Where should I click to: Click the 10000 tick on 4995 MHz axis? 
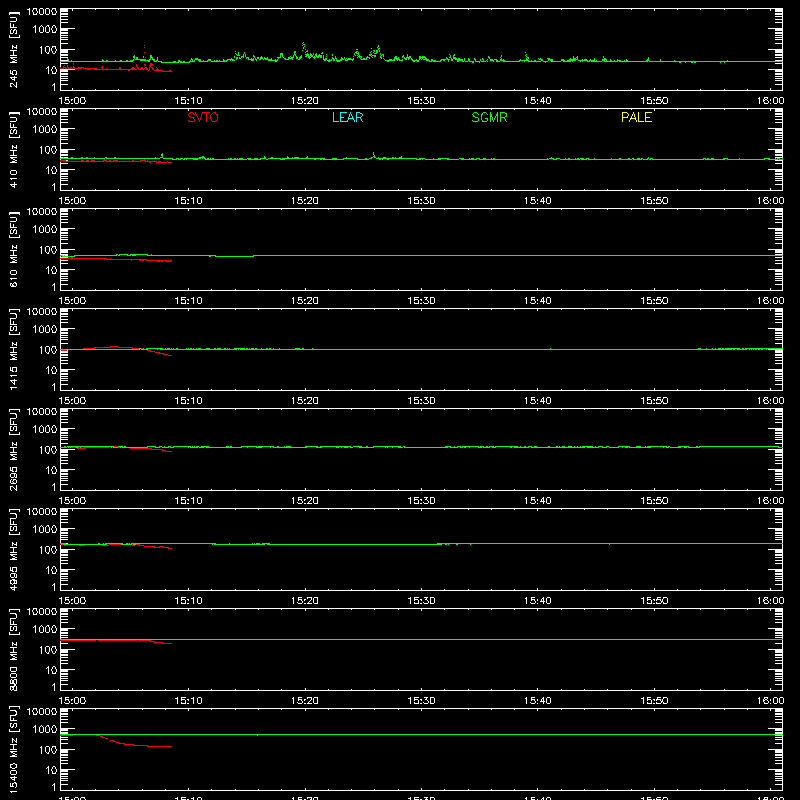[42, 512]
